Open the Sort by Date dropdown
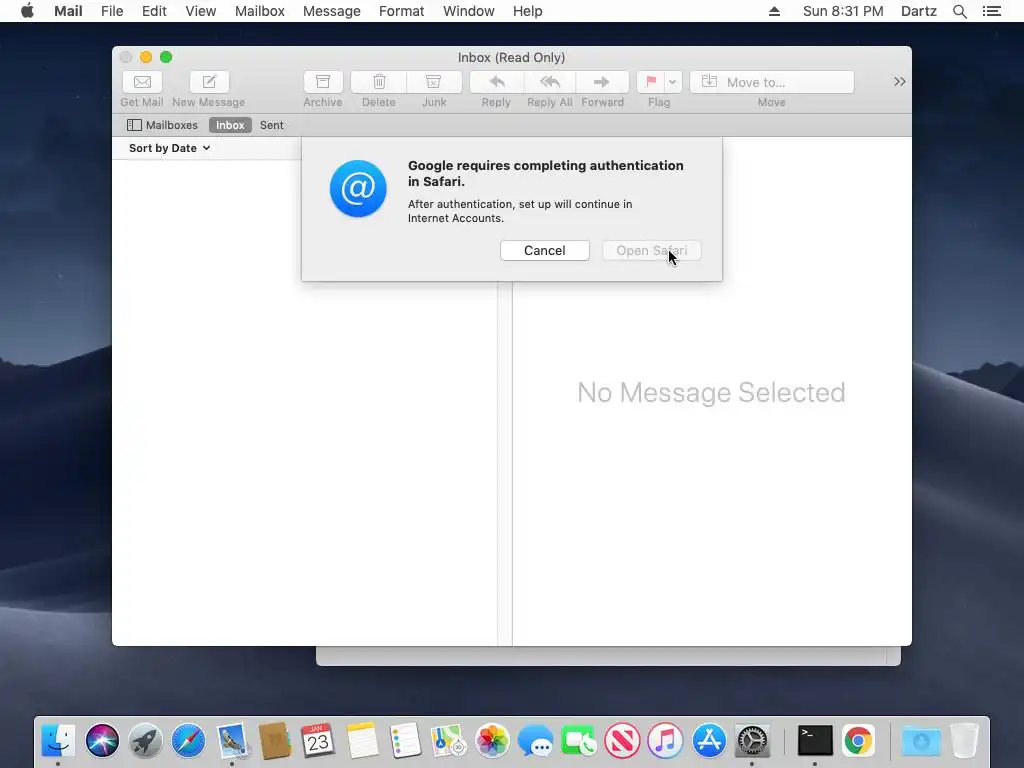1024x768 pixels. pyautogui.click(x=170, y=148)
